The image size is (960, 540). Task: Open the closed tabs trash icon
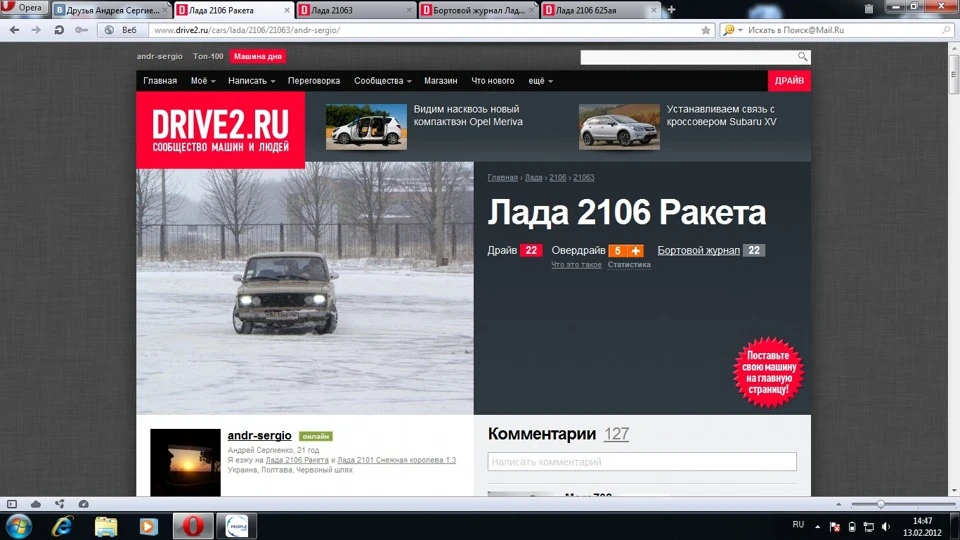[x=869, y=9]
